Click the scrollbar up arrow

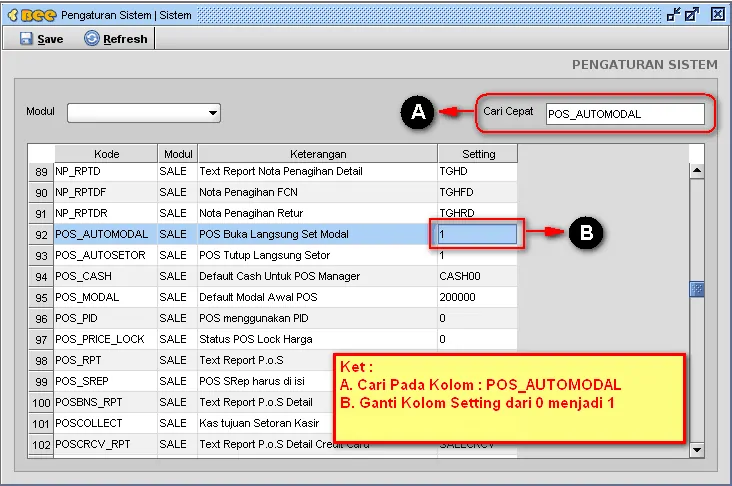697,170
